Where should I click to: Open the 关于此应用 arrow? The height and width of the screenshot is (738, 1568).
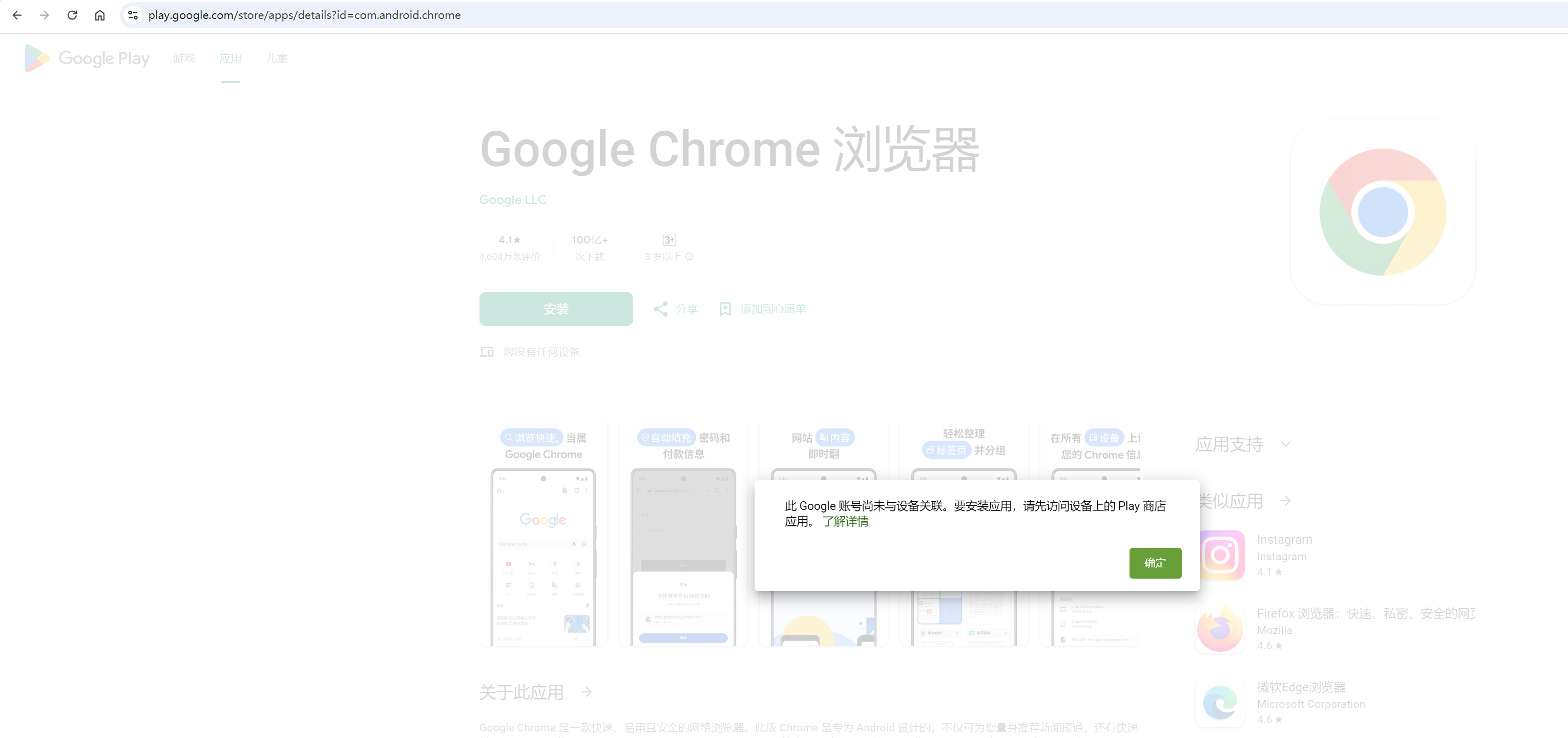(x=586, y=692)
